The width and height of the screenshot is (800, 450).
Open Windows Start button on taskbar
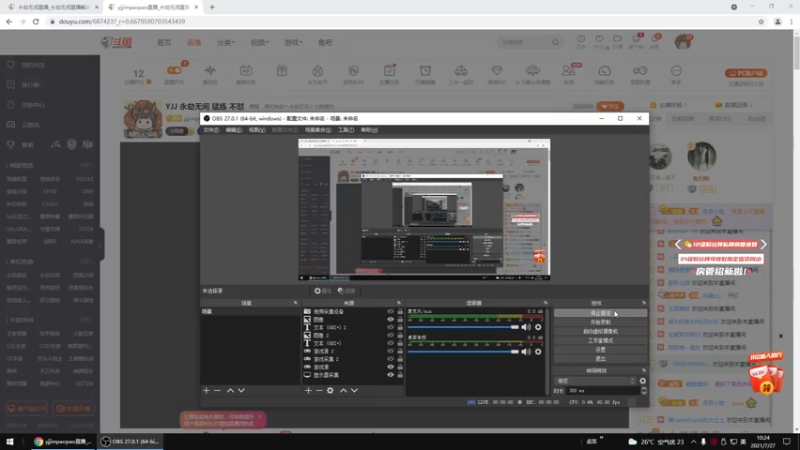pos(10,441)
